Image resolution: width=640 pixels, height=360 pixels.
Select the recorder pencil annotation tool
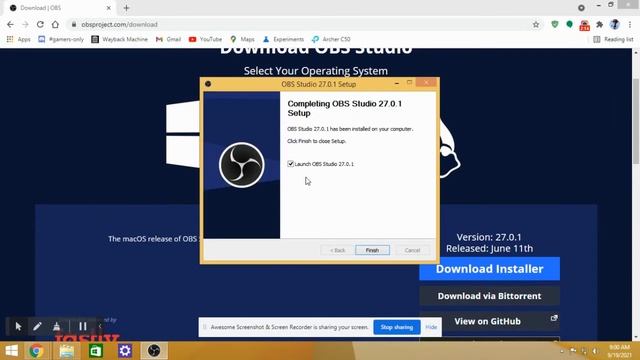pos(37,327)
